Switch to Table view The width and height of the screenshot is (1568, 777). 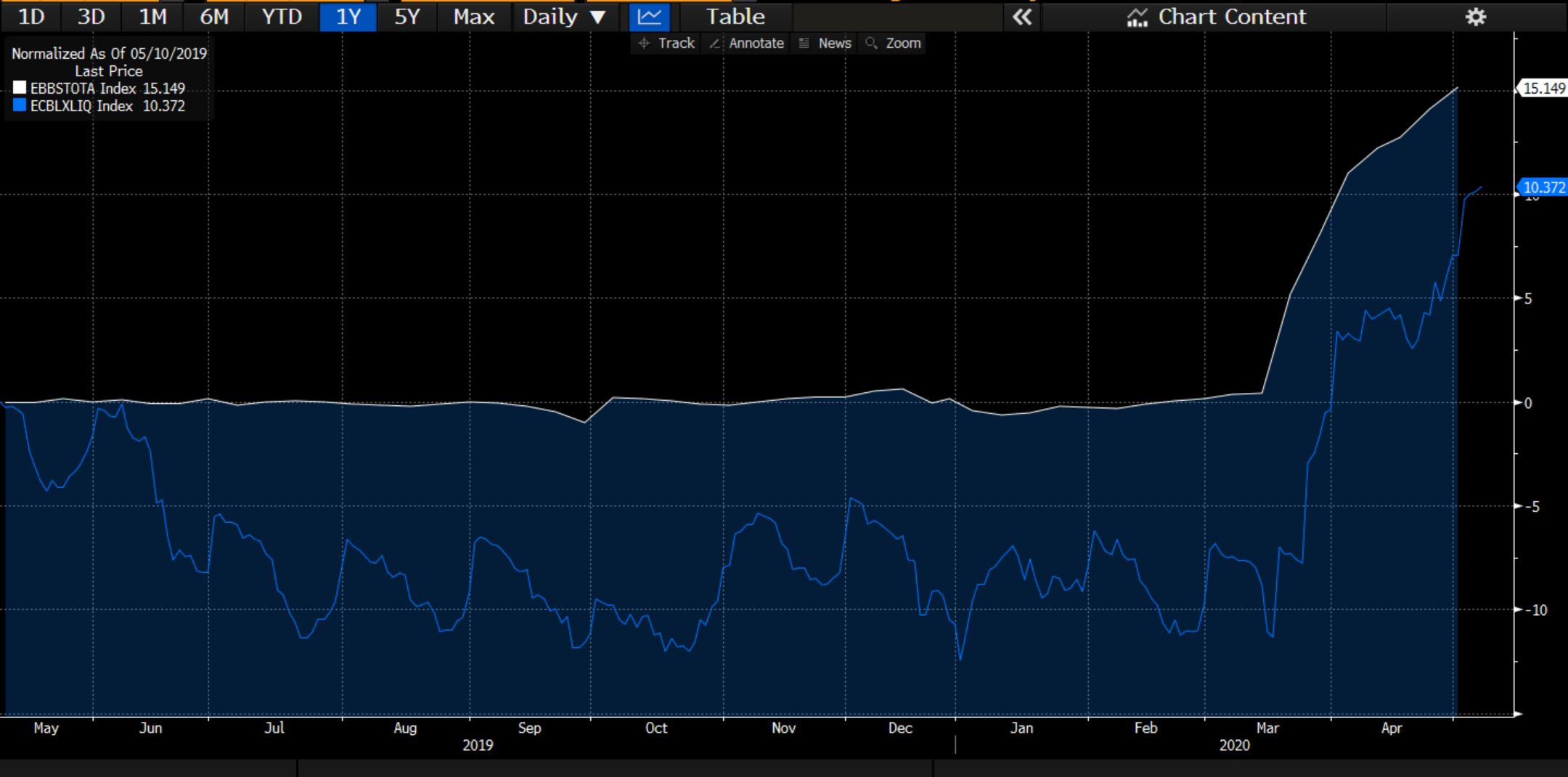735,16
